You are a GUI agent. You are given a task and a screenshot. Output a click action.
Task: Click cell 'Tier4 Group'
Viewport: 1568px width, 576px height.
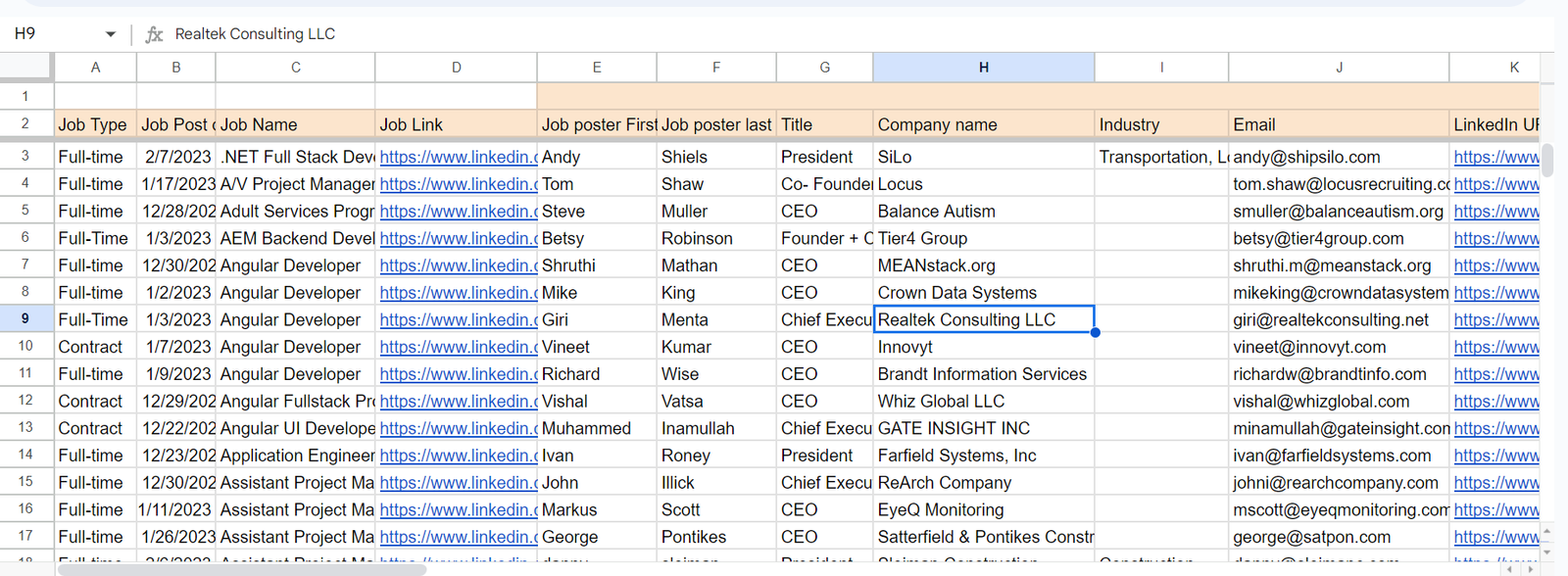(x=984, y=238)
